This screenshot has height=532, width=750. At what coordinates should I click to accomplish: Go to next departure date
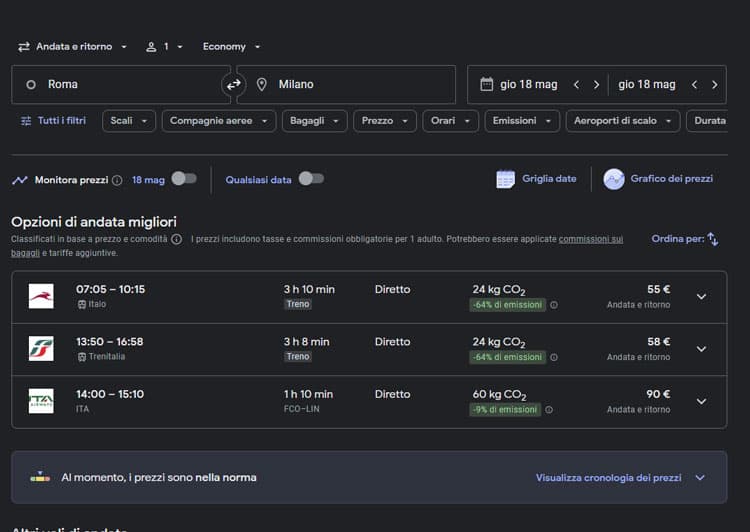tap(596, 85)
